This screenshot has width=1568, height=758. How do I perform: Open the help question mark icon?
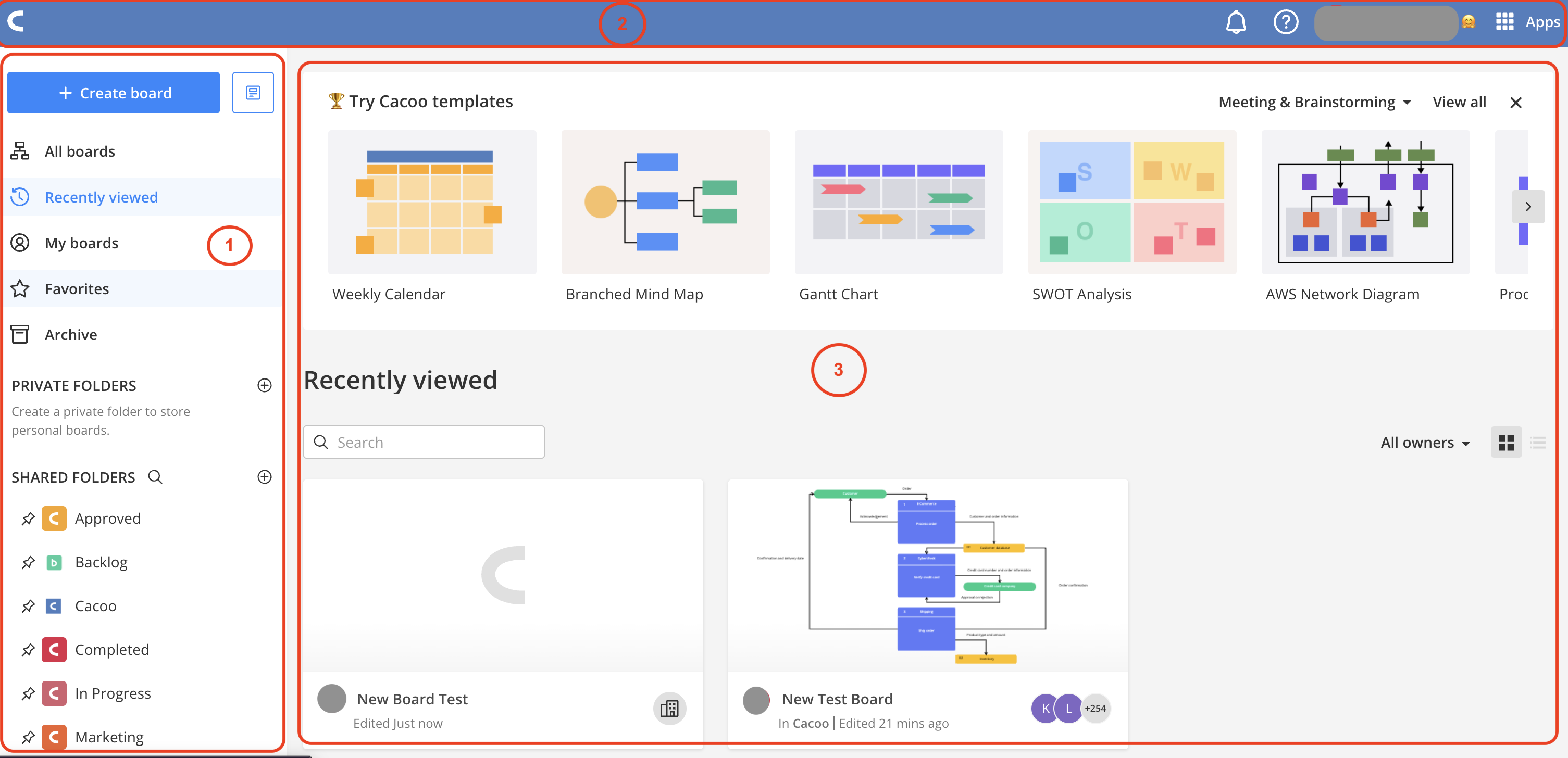[1286, 22]
